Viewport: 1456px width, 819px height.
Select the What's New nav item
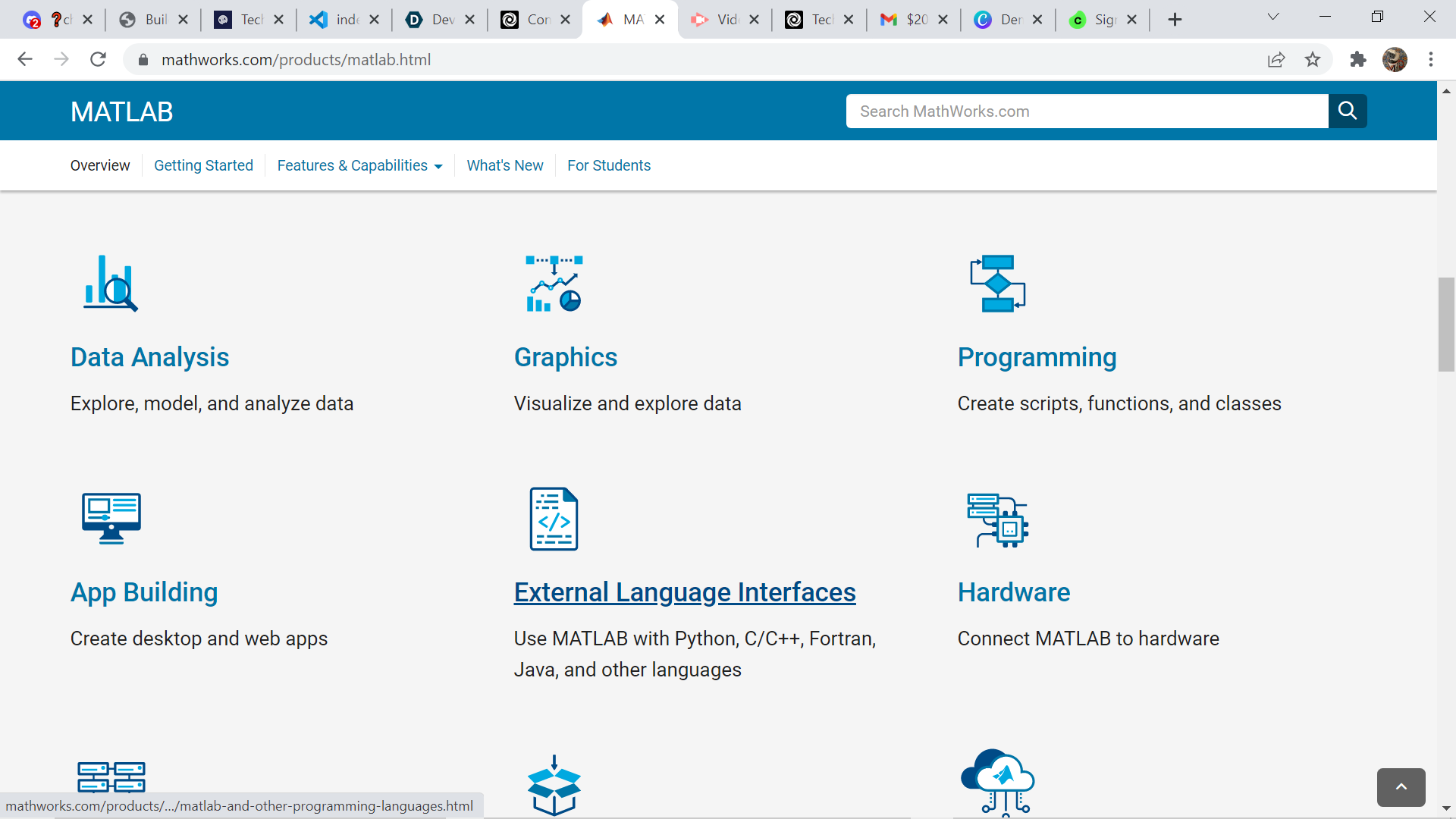point(505,165)
